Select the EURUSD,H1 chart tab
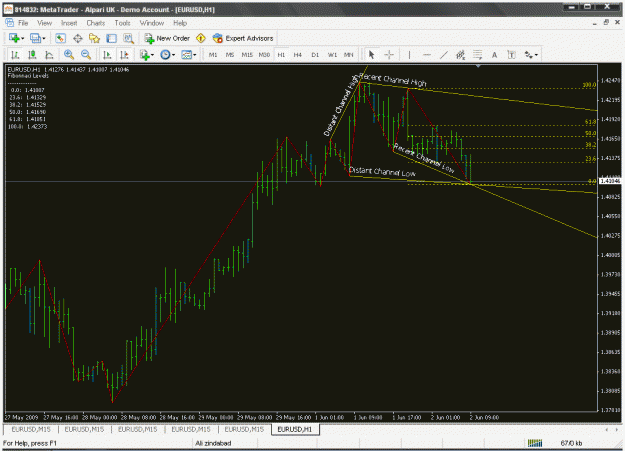The height and width of the screenshot is (451, 625). (295, 429)
